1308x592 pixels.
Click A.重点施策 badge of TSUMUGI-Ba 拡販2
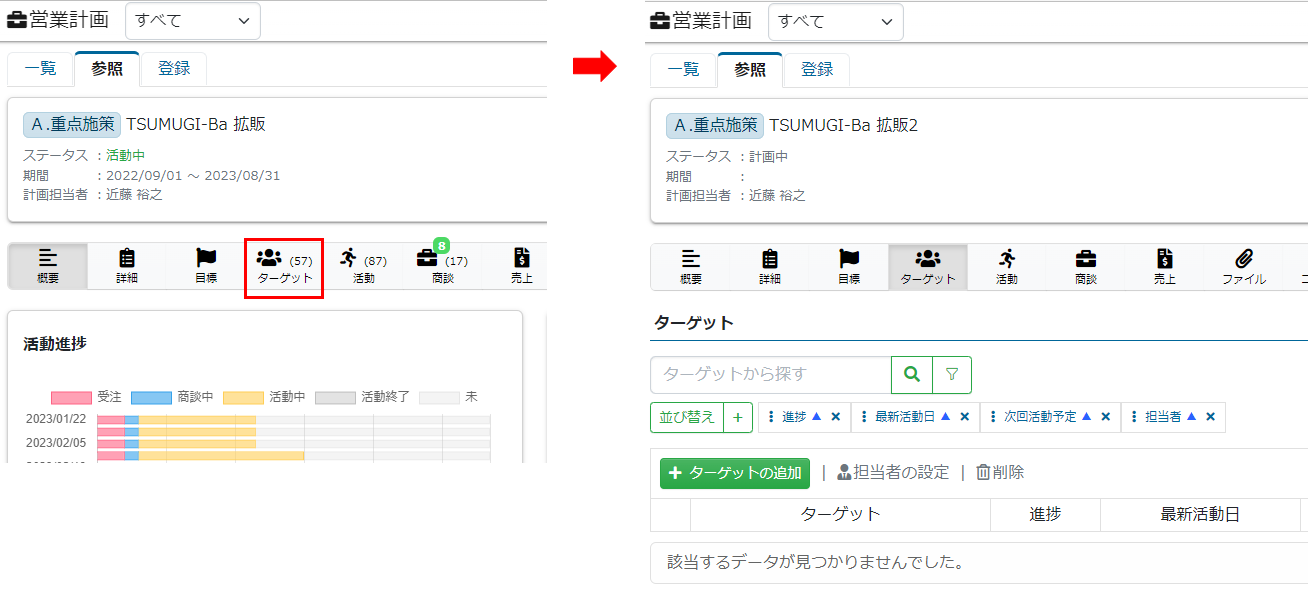tap(715, 125)
